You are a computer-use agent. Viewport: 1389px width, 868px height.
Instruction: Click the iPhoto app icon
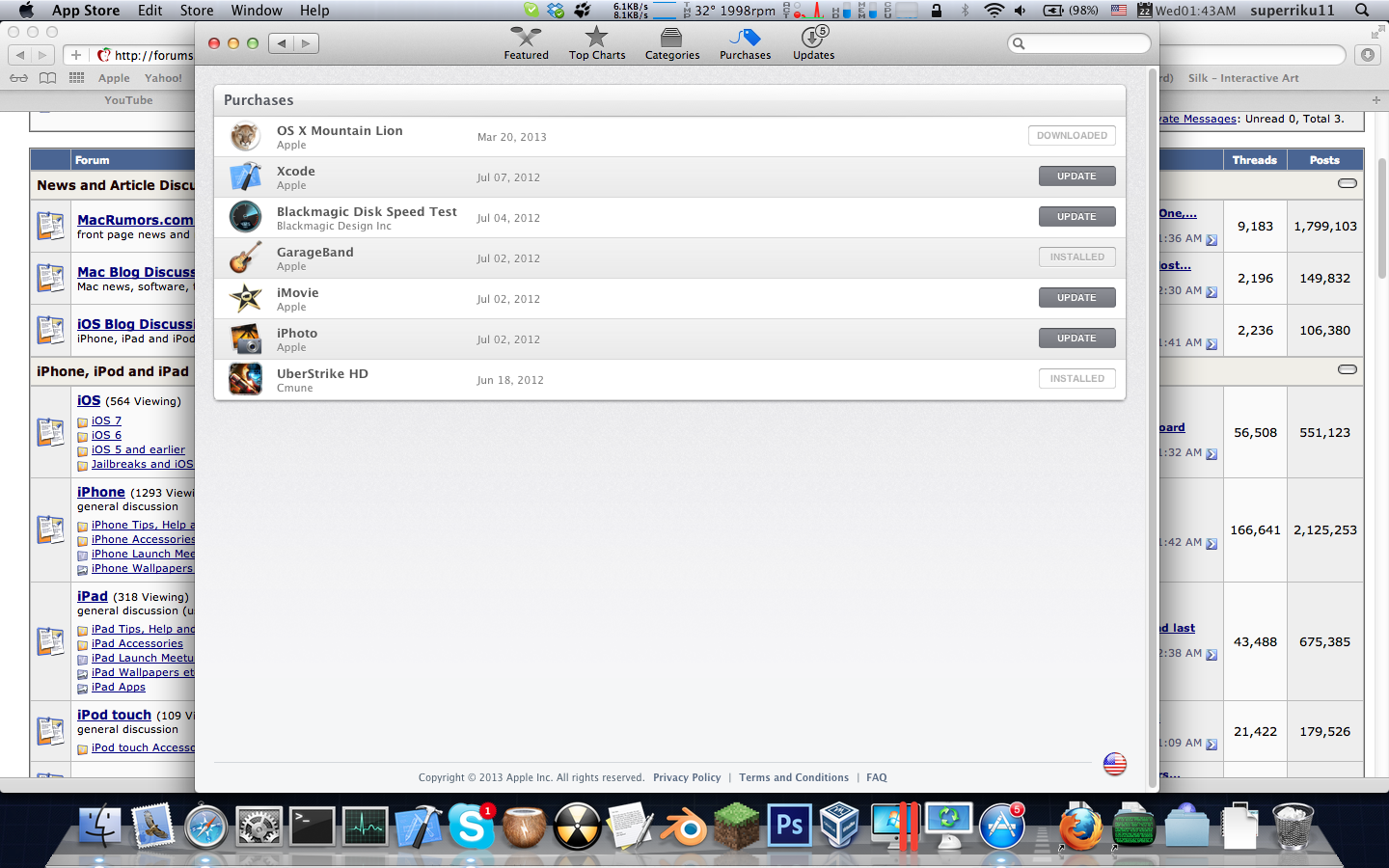pos(245,339)
